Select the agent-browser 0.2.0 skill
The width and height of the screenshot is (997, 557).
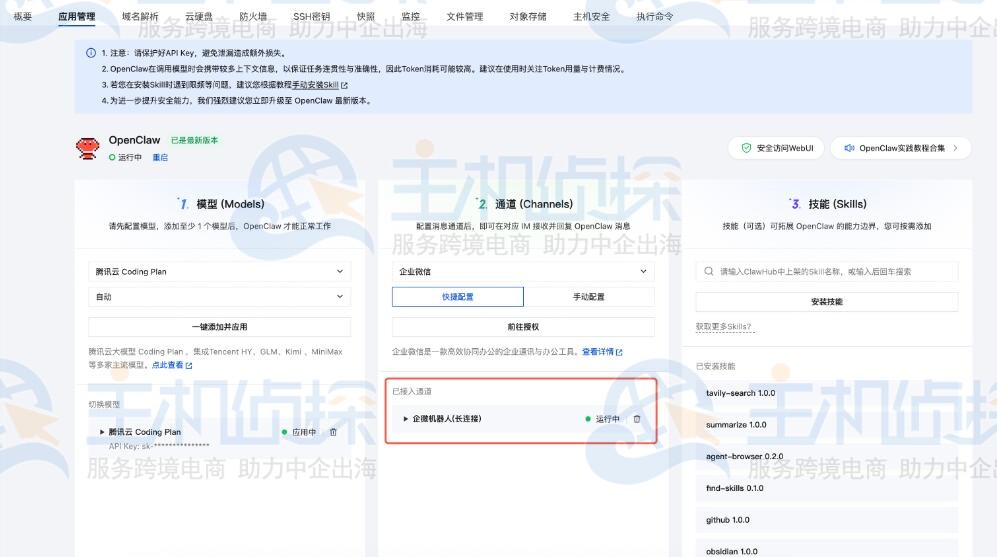tap(827, 457)
